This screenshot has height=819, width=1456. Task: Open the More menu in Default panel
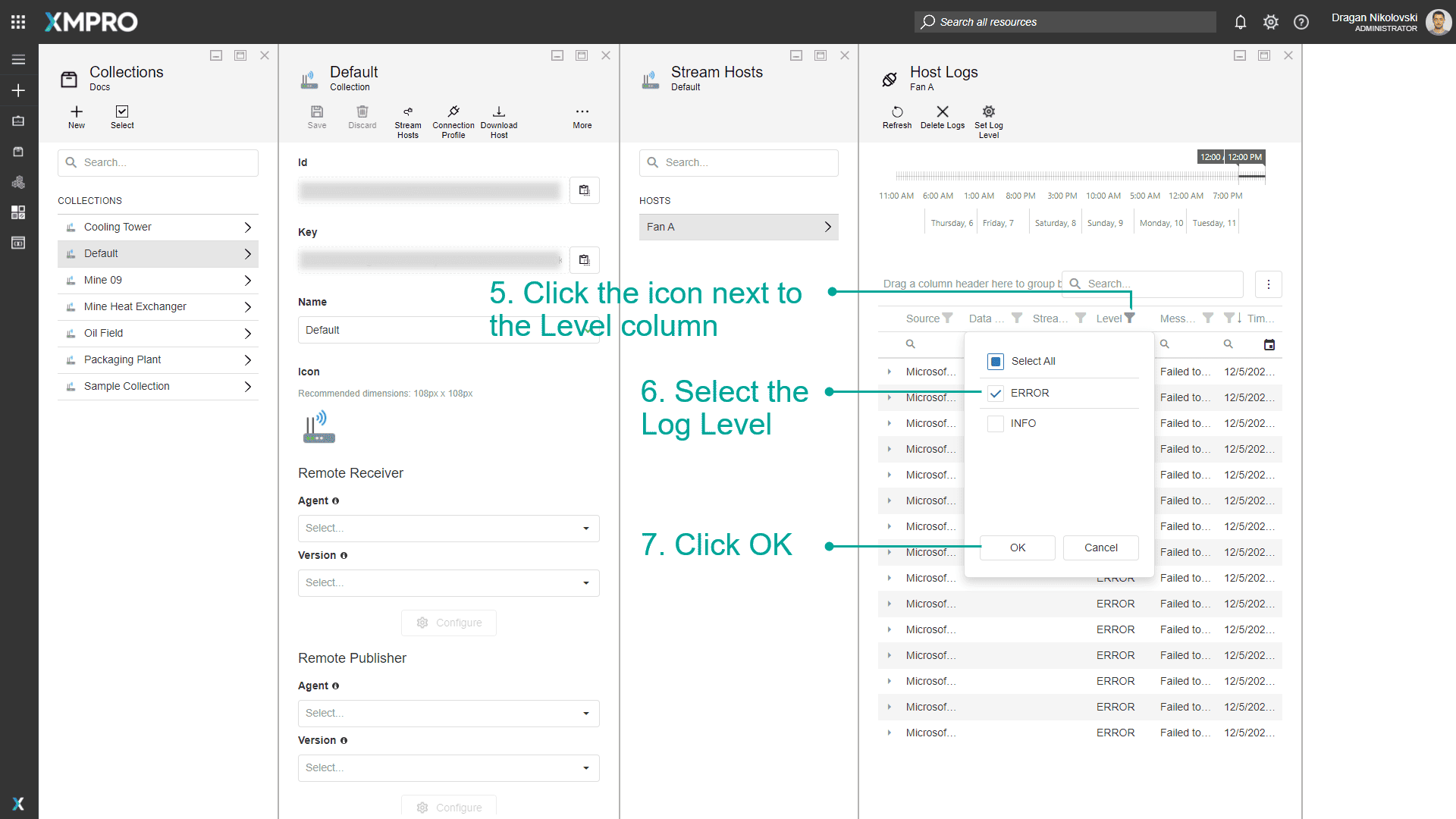(x=582, y=112)
